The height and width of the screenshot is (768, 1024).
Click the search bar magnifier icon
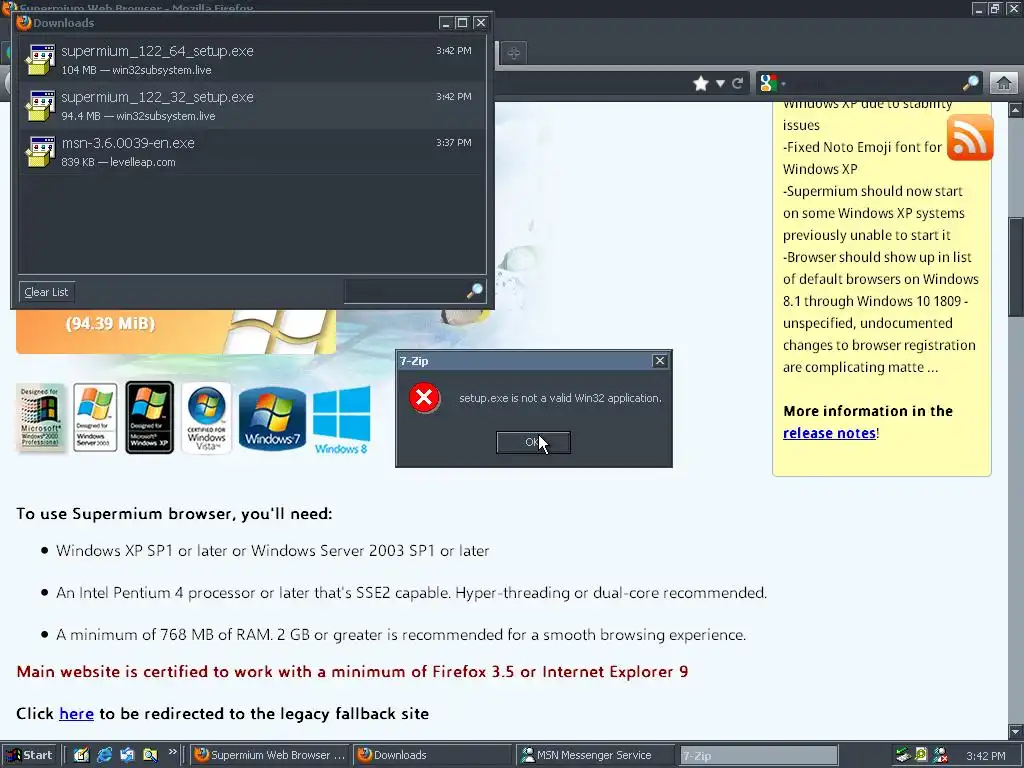(x=970, y=83)
